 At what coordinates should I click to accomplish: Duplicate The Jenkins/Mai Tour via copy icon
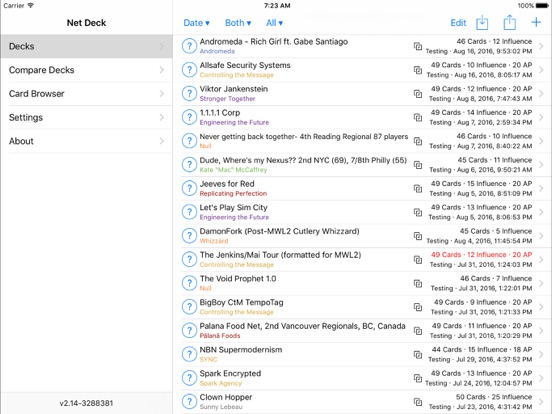(x=418, y=259)
